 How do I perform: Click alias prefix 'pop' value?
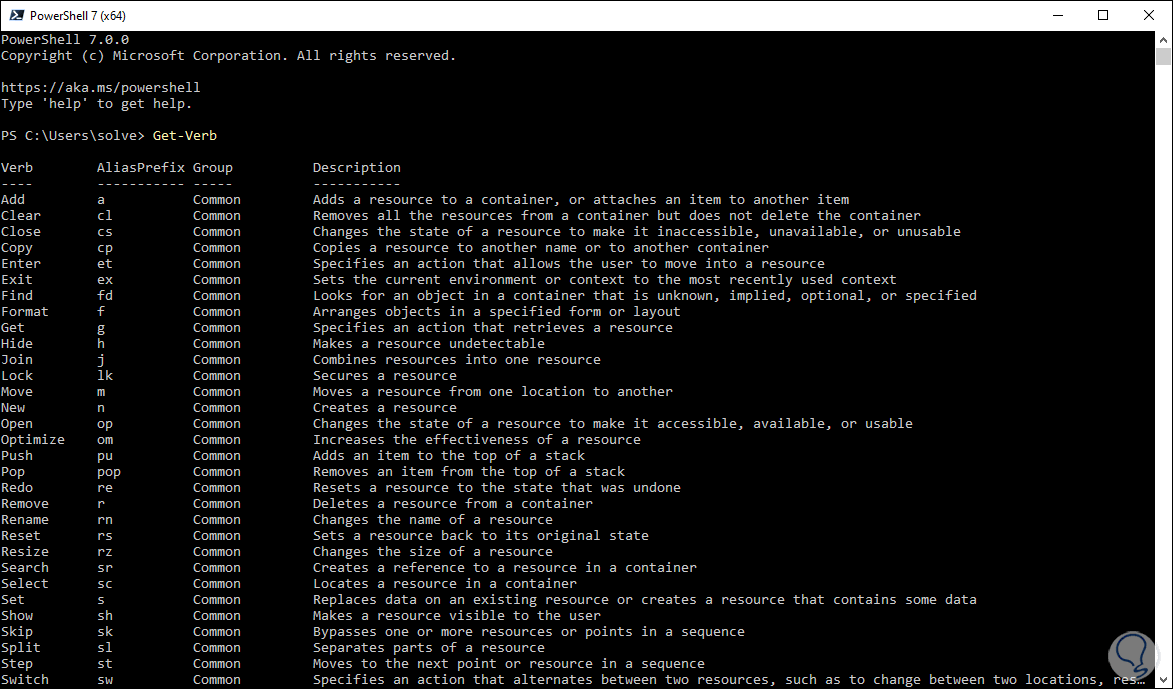[x=108, y=472]
